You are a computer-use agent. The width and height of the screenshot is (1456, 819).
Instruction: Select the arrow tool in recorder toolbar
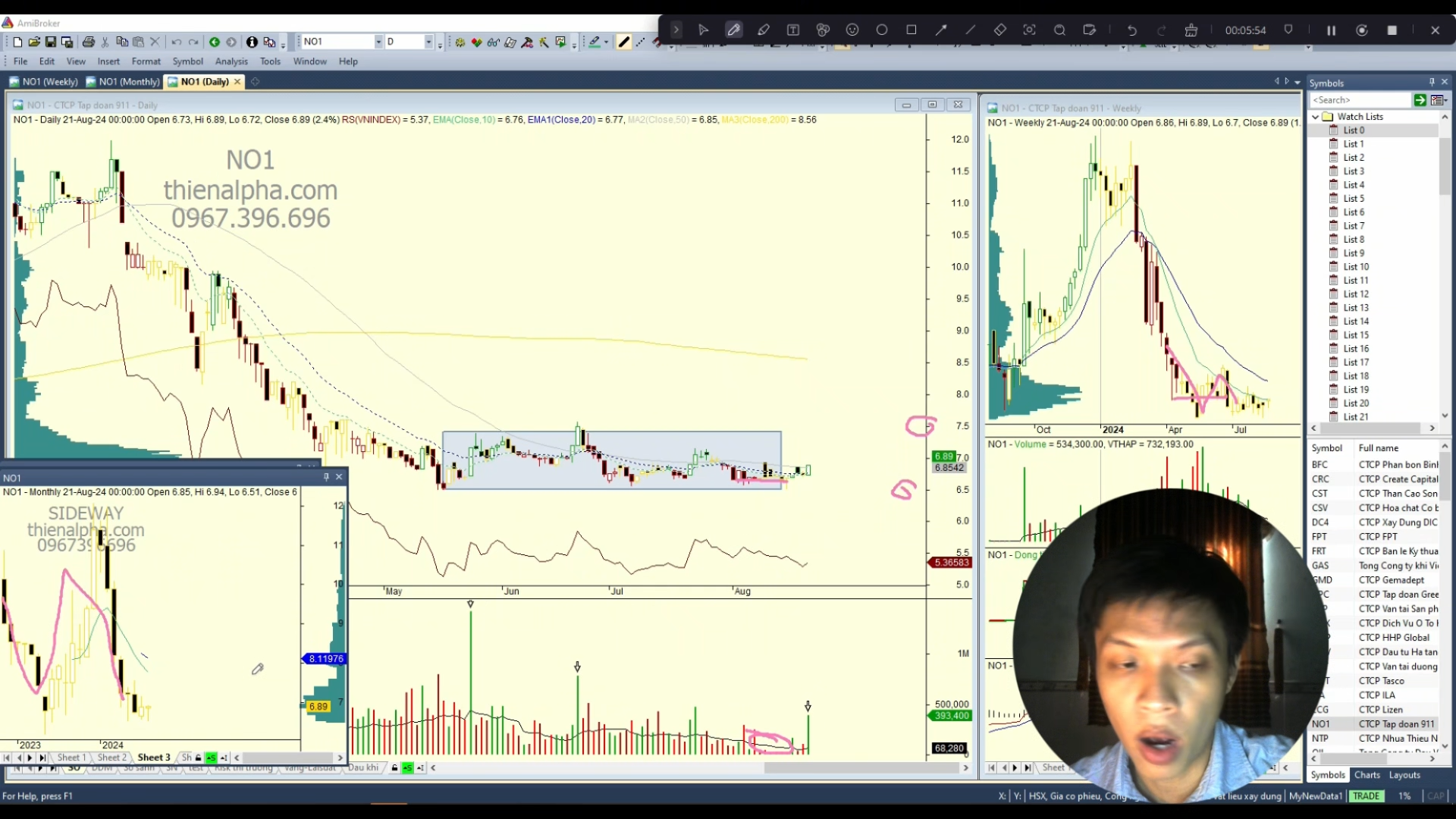pos(941,30)
